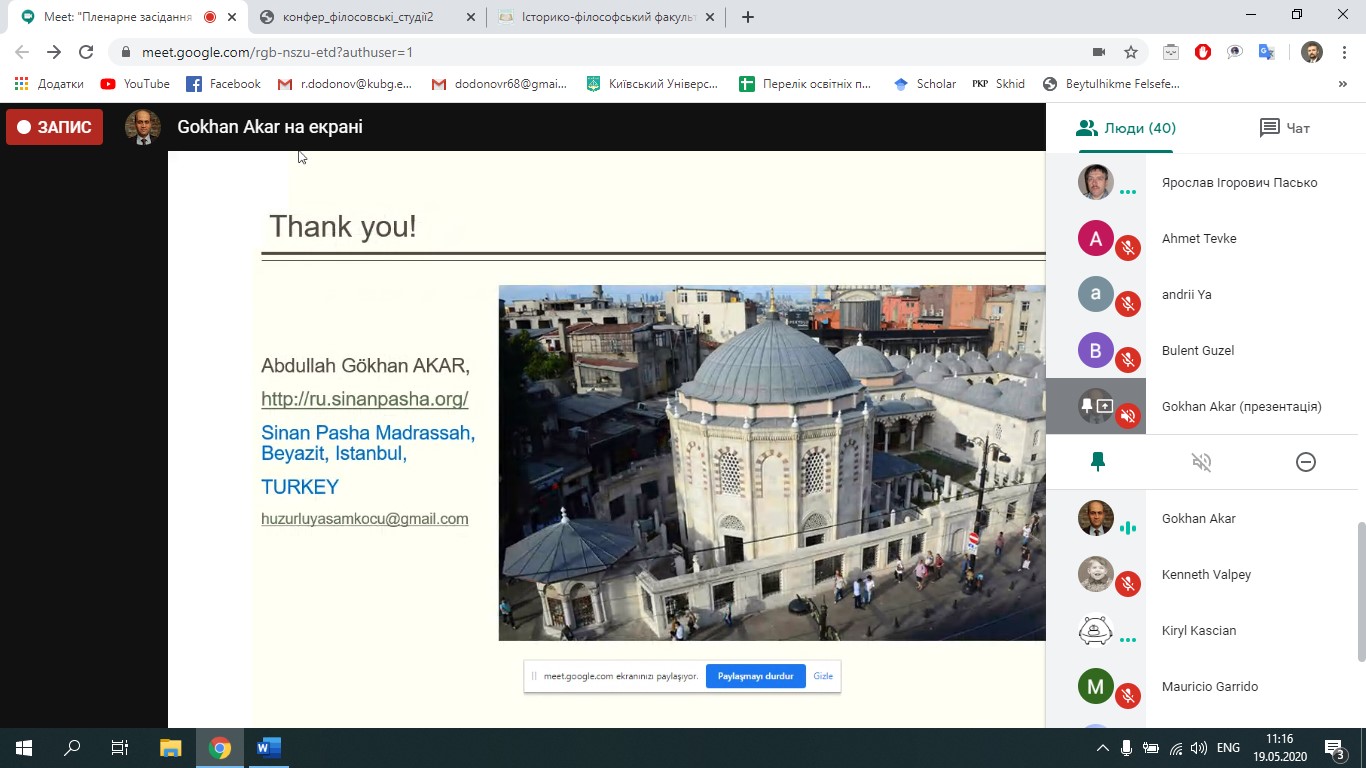Bookmark this page with the star icon
This screenshot has width=1366, height=768.
(x=1131, y=52)
